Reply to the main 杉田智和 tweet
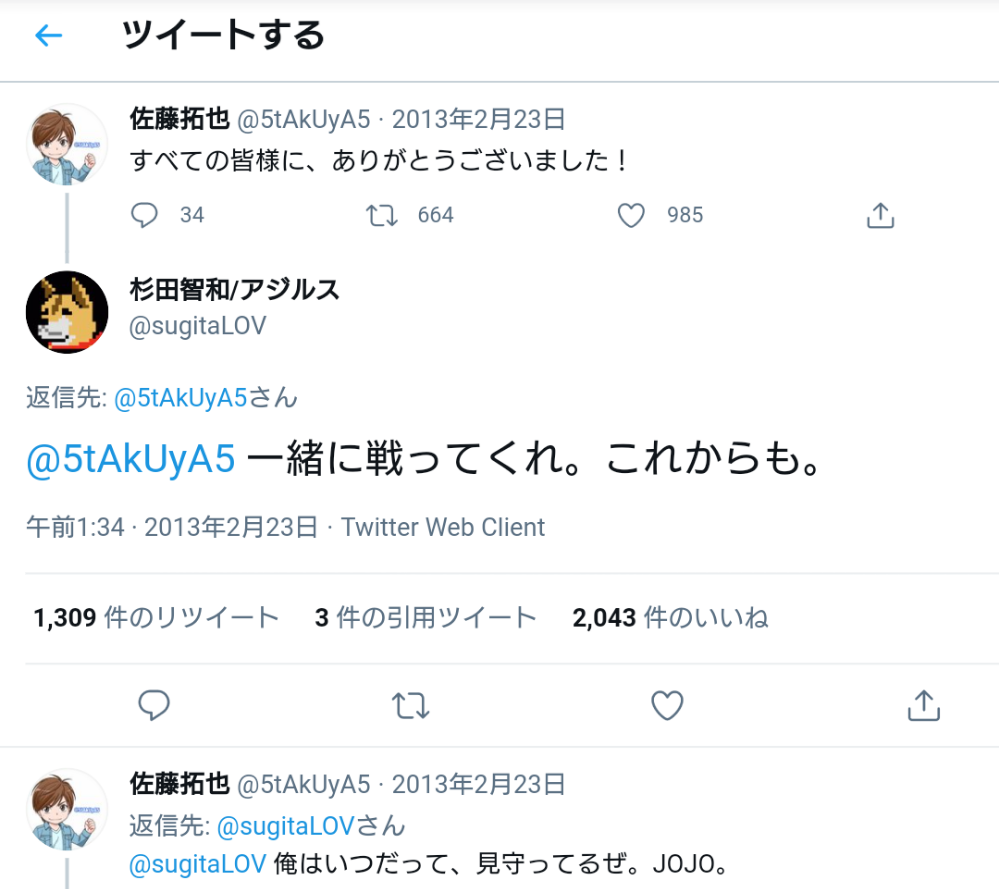The image size is (999, 889). click(153, 705)
